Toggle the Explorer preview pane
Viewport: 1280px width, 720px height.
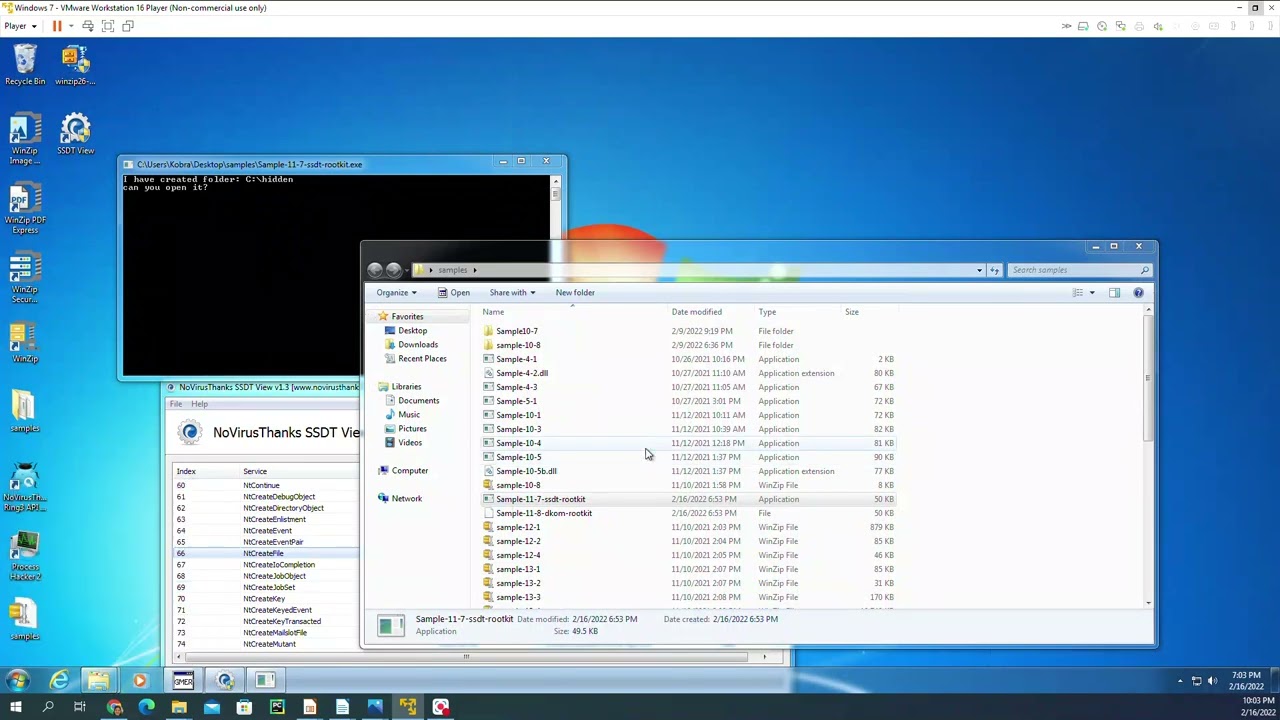coord(1114,293)
